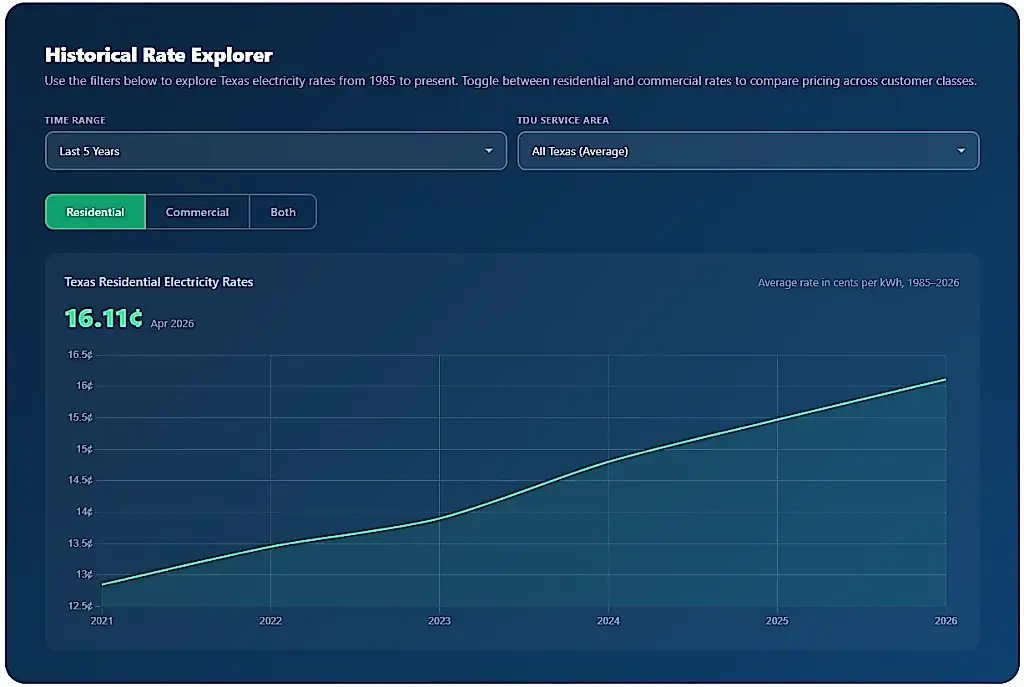Click the 16.11¢ current rate value
Image resolution: width=1024 pixels, height=687 pixels.
pos(103,318)
